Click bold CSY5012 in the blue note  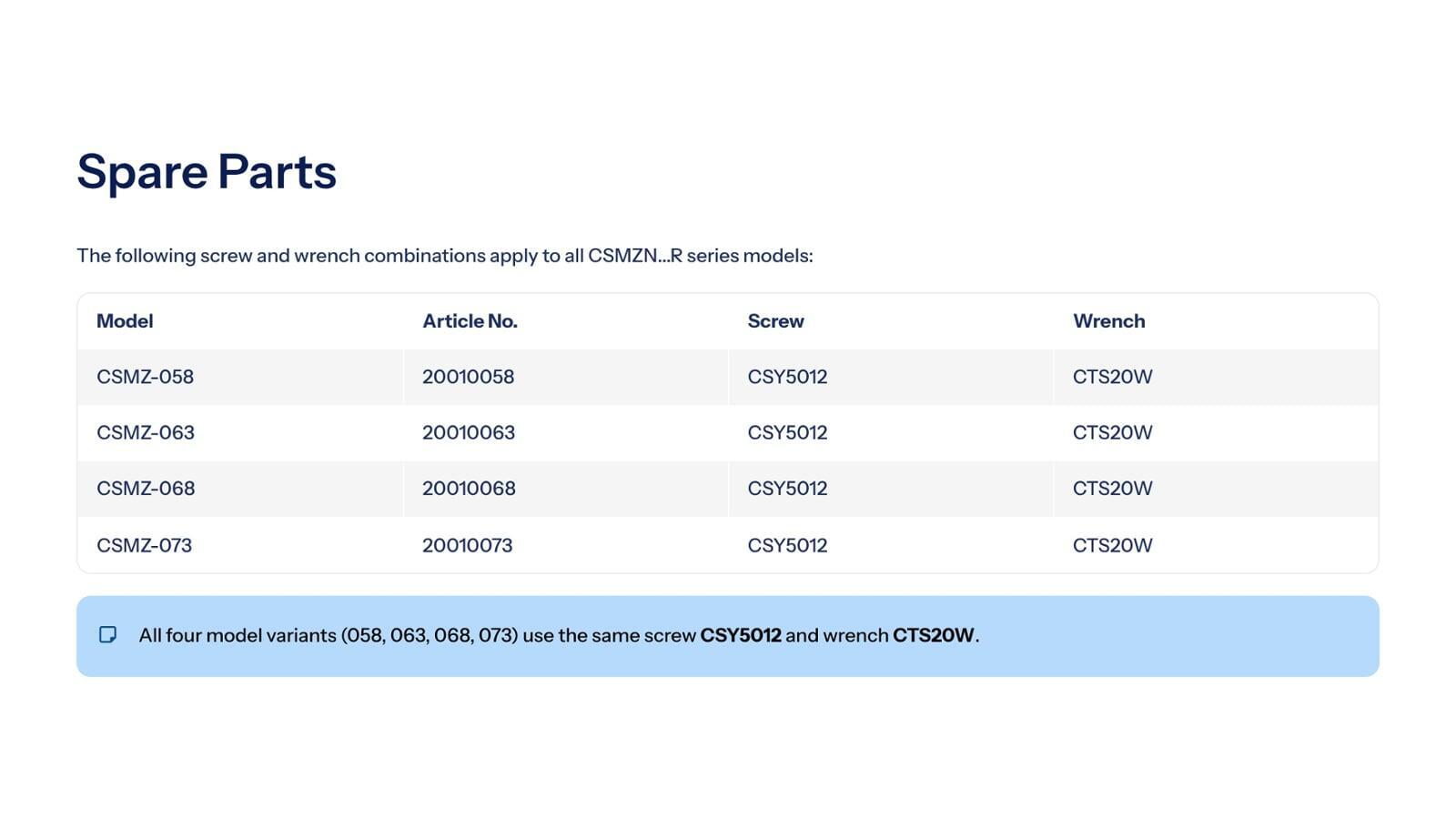(x=740, y=635)
